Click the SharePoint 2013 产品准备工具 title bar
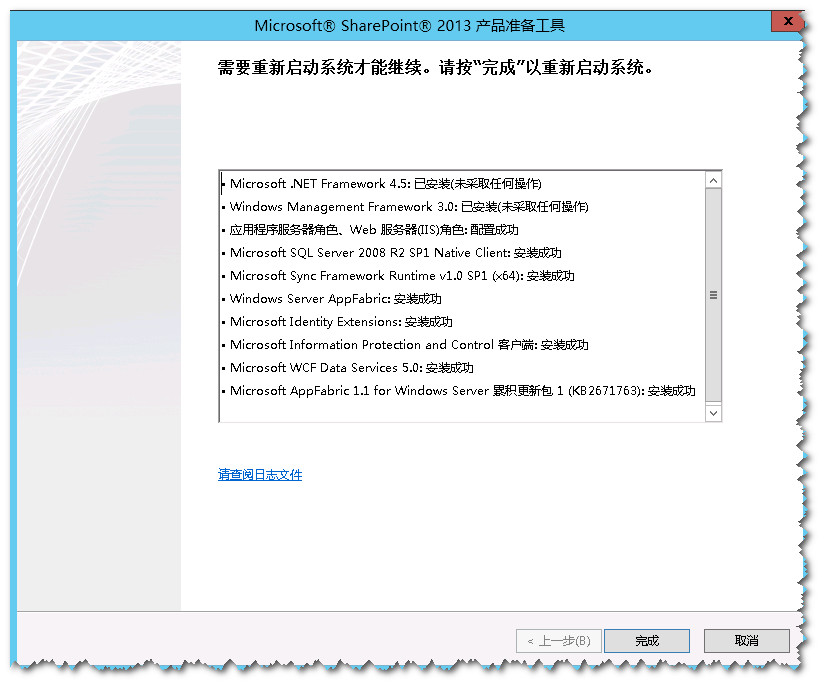 click(x=410, y=25)
